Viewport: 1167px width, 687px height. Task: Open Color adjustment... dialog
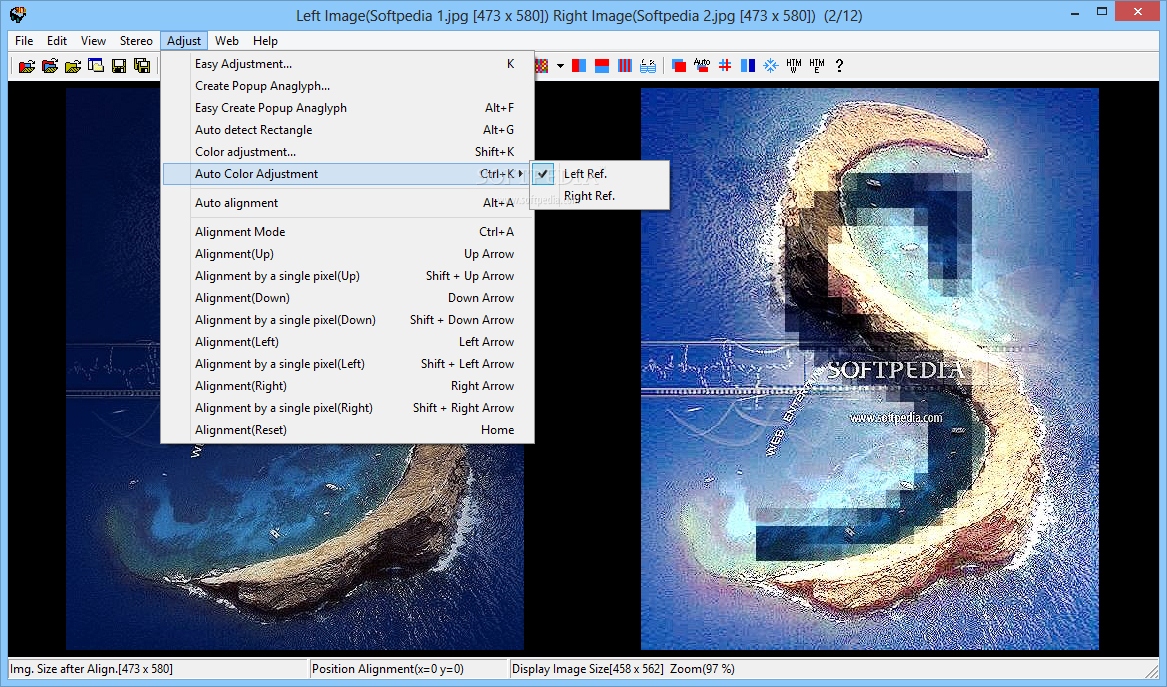tap(348, 152)
